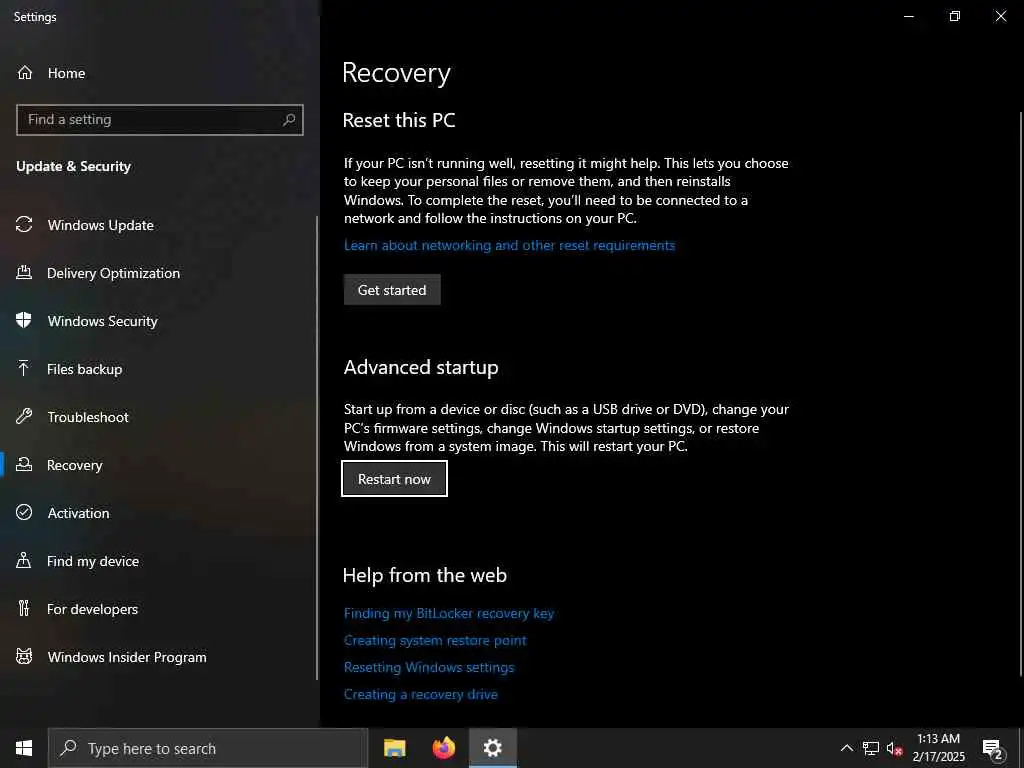The image size is (1024, 768).
Task: Open Creating a recovery drive link
Action: 421,694
